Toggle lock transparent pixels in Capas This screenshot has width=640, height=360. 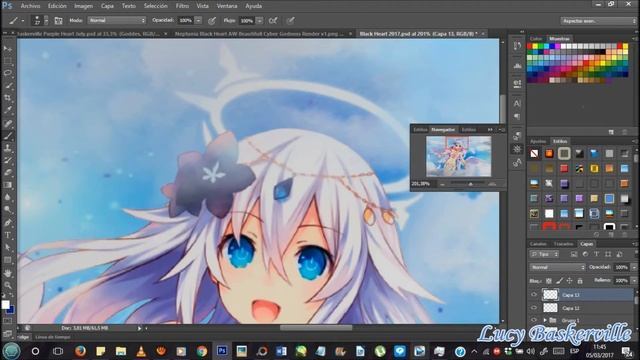coord(549,281)
